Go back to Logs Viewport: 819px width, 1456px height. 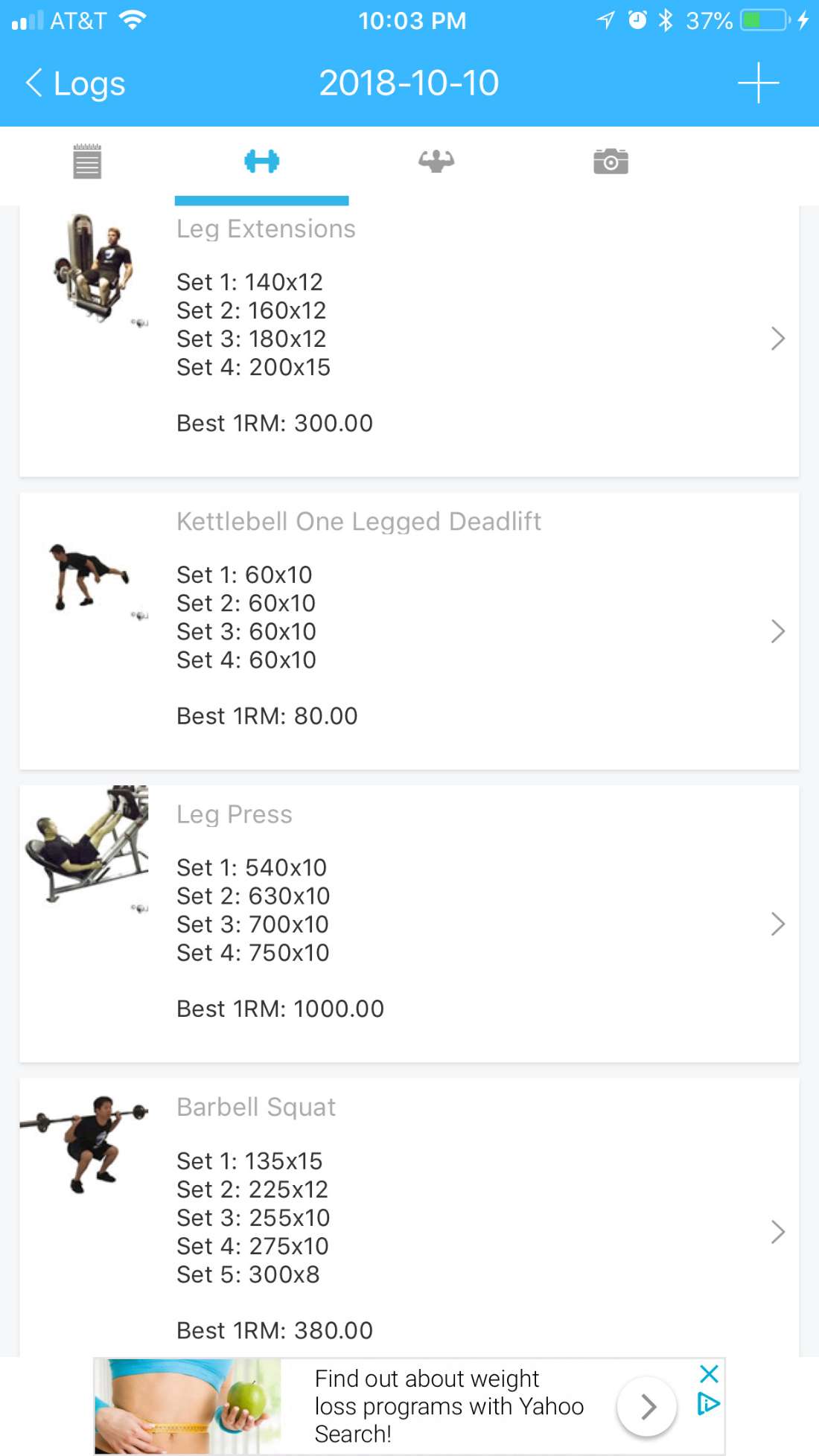click(x=75, y=83)
